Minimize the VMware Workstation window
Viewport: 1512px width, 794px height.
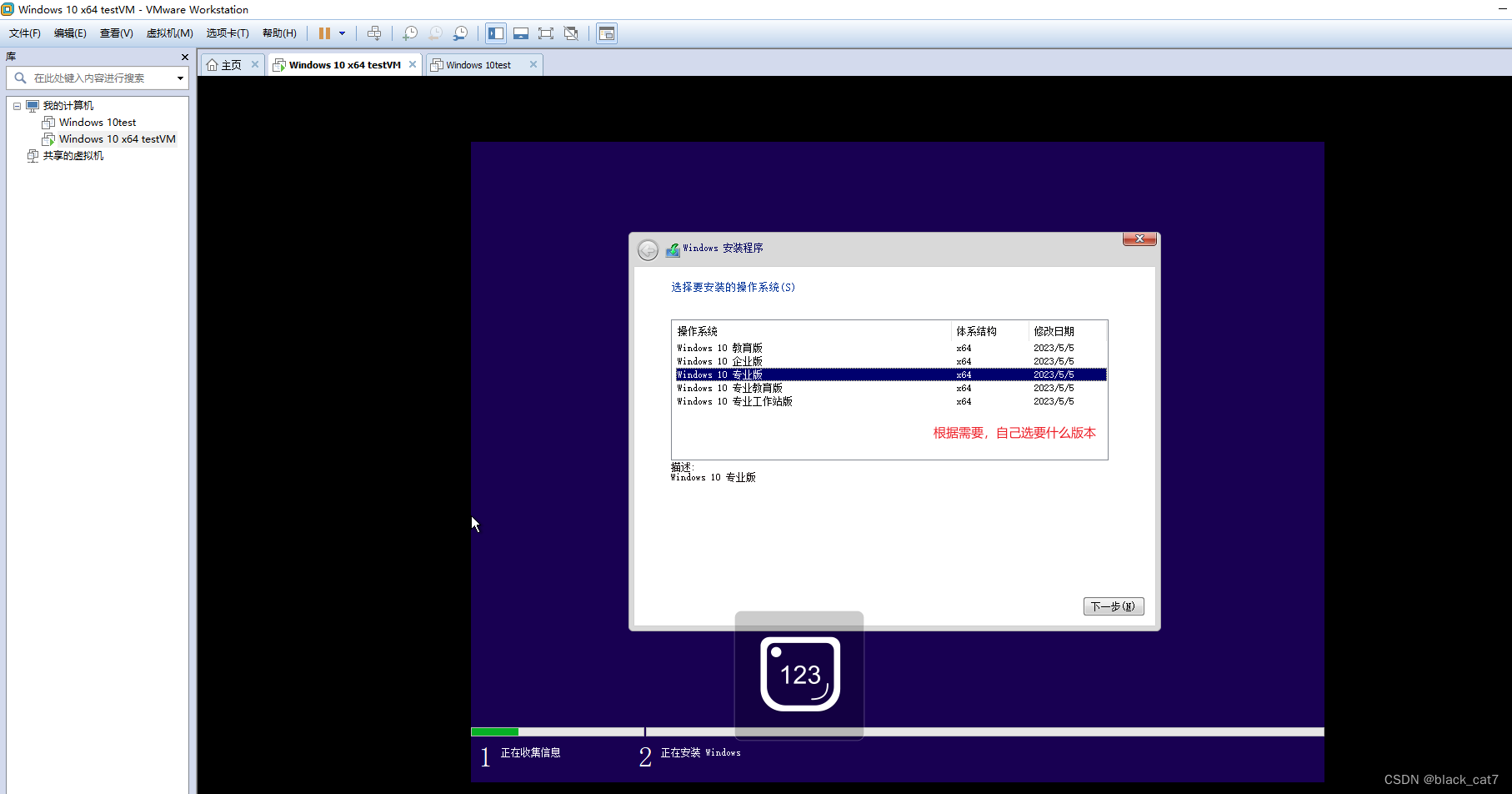(1503, 9)
